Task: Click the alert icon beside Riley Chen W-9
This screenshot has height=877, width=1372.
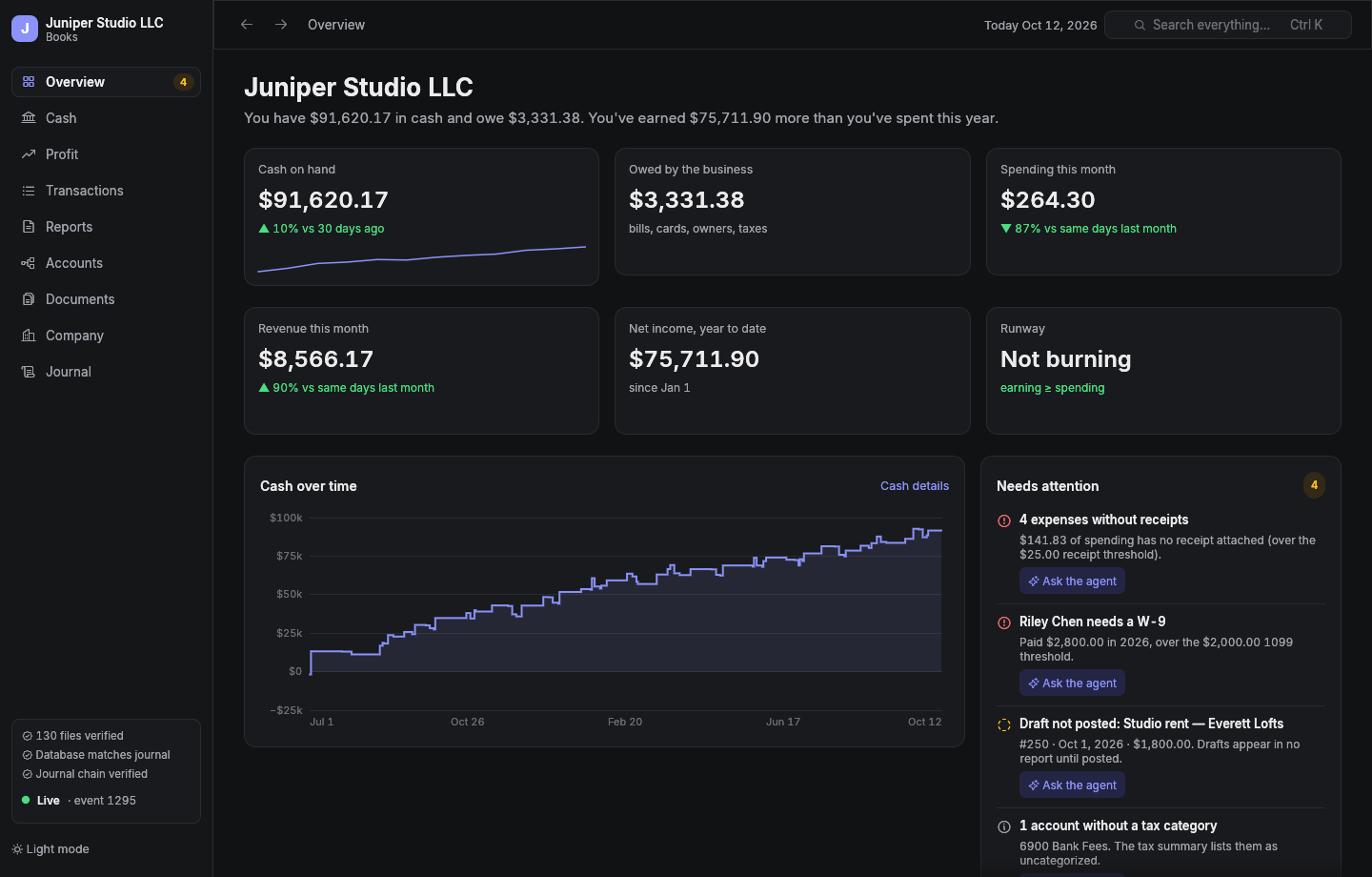Action: 1004,622
